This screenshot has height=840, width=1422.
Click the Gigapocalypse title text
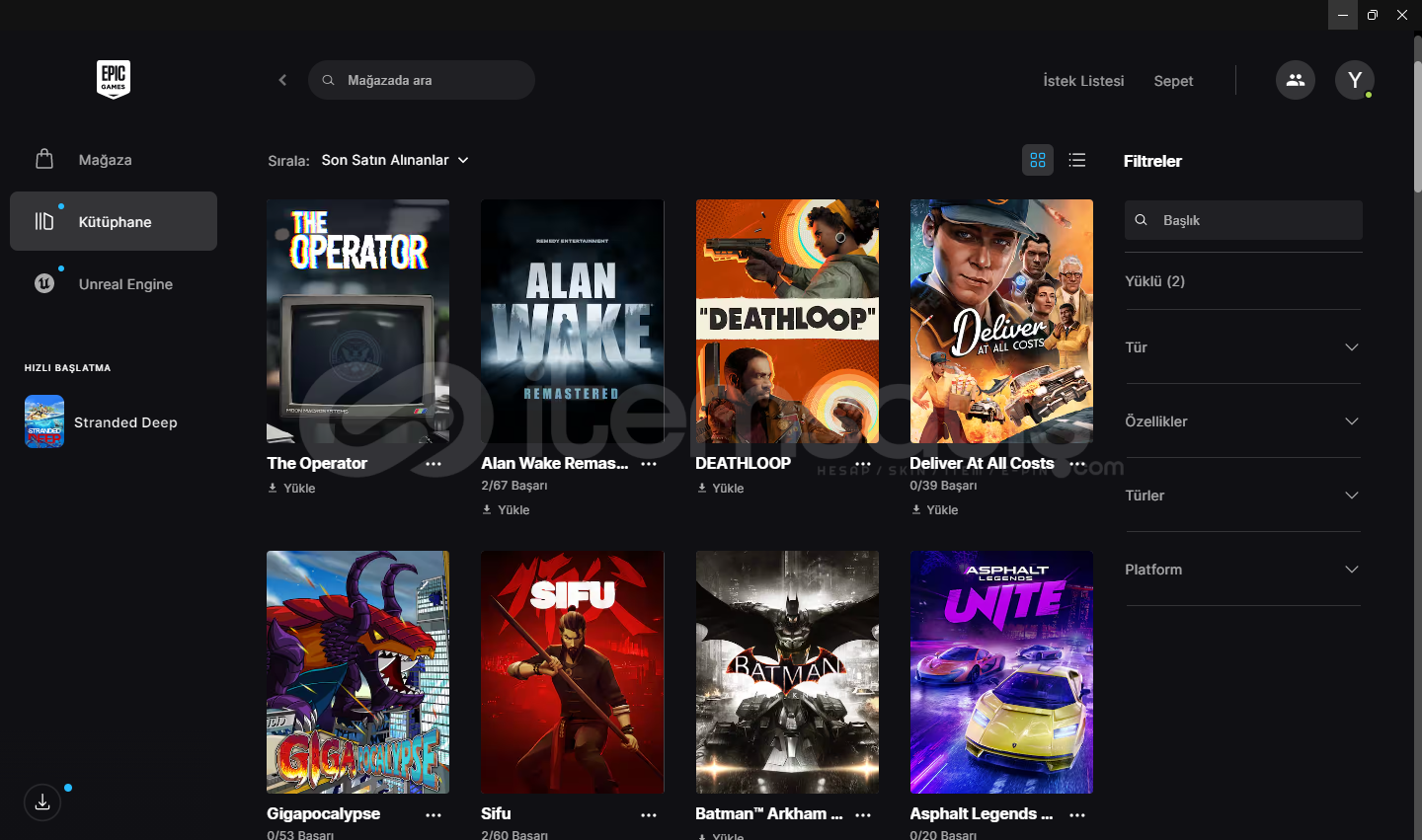click(x=323, y=814)
